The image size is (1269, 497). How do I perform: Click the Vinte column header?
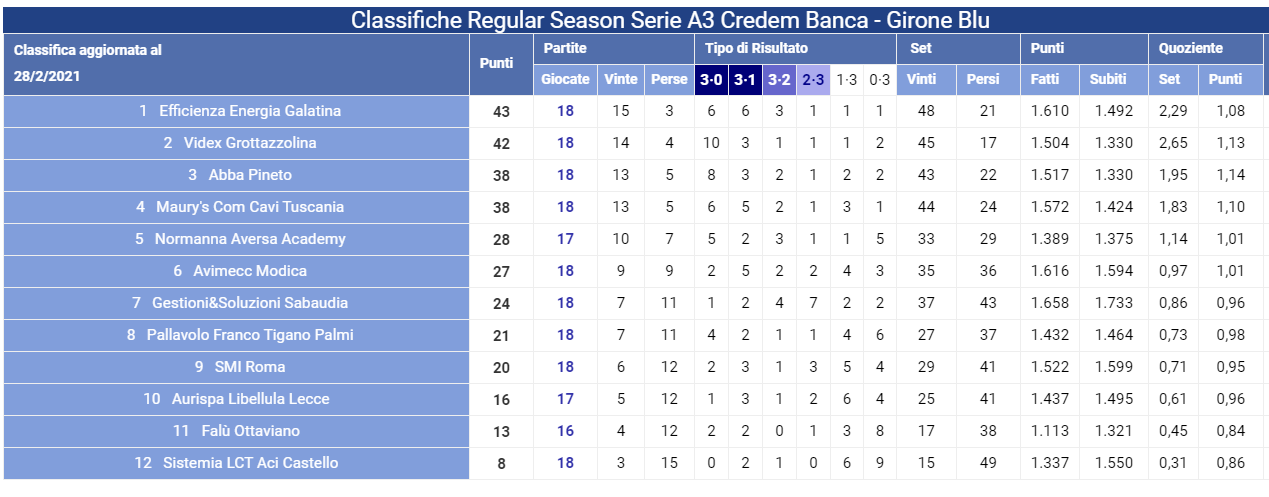[x=621, y=80]
